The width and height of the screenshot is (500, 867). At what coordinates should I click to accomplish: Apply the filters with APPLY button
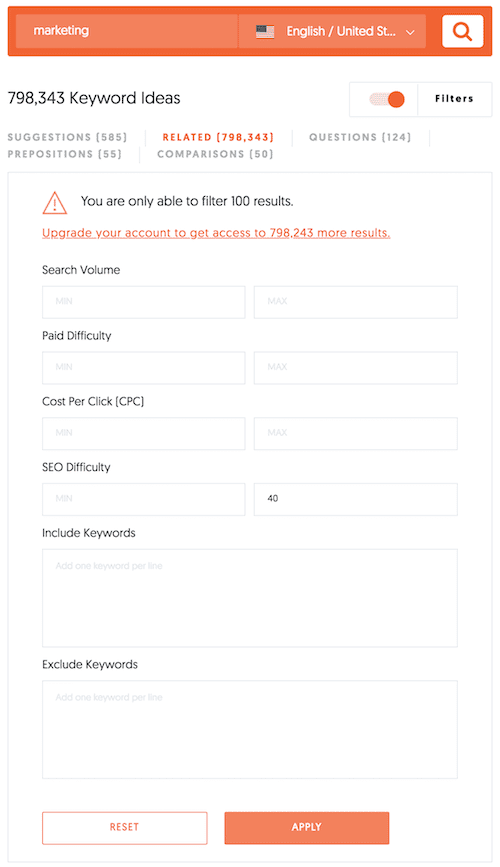(306, 827)
